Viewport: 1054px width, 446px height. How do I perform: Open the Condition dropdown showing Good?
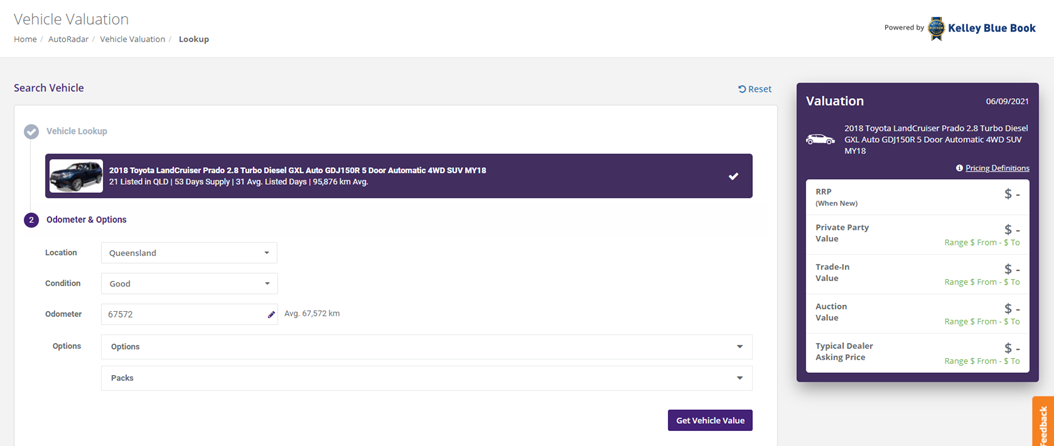pyautogui.click(x=189, y=284)
